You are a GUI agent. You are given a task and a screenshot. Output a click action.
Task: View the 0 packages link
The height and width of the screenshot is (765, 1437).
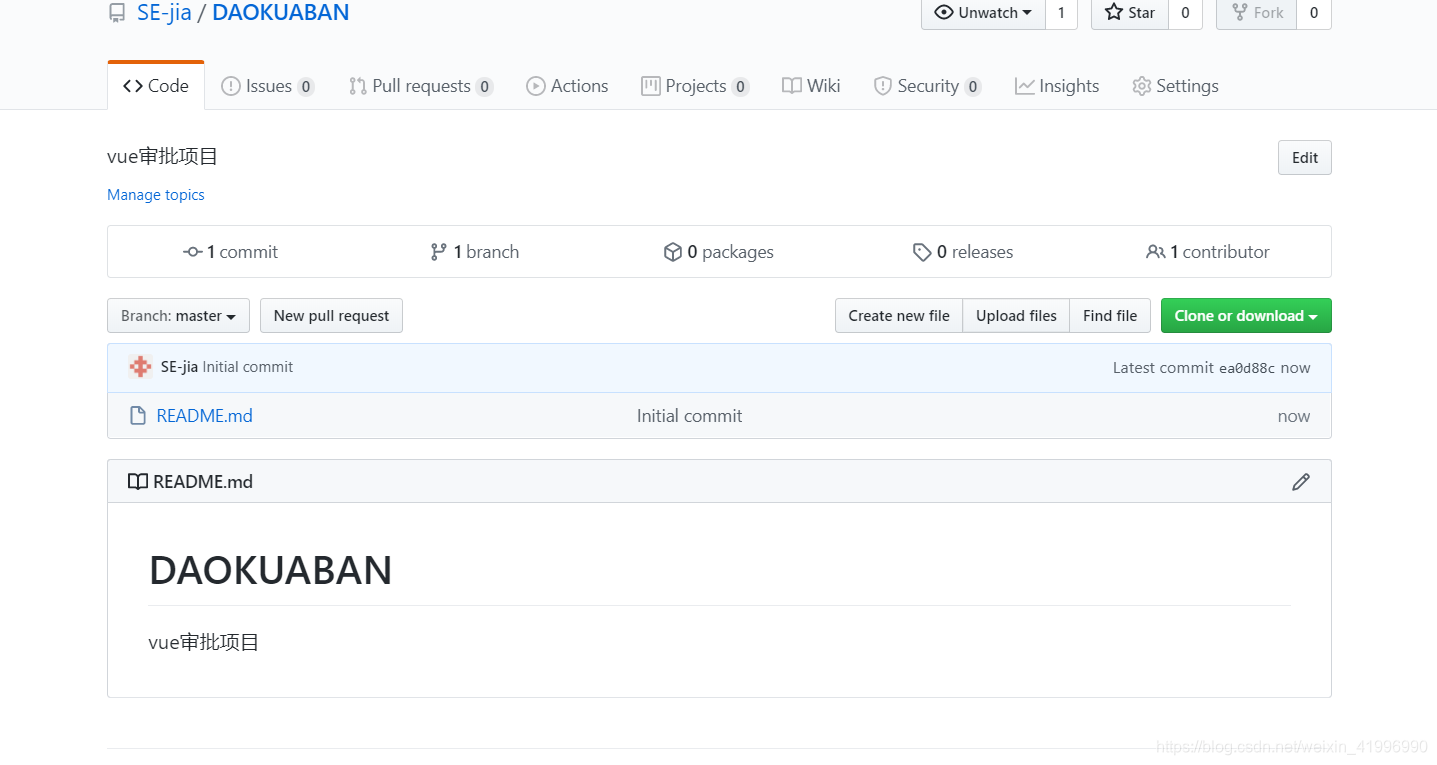[719, 252]
